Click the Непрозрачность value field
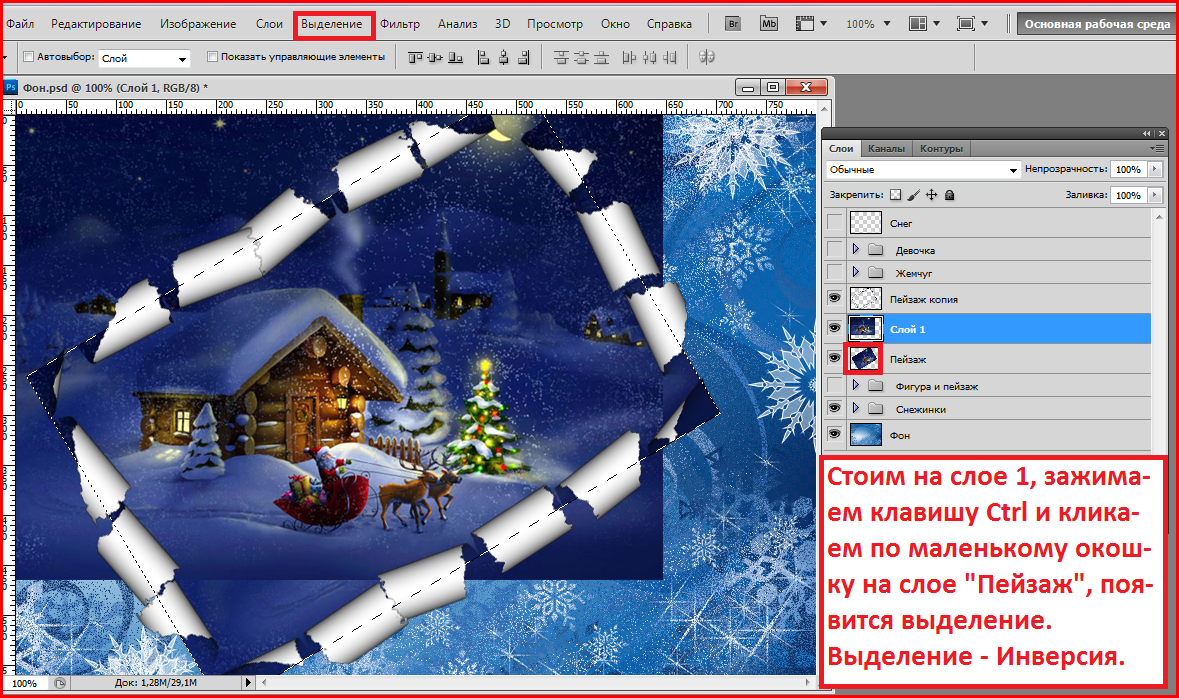Image resolution: width=1179 pixels, height=698 pixels. 1129,169
